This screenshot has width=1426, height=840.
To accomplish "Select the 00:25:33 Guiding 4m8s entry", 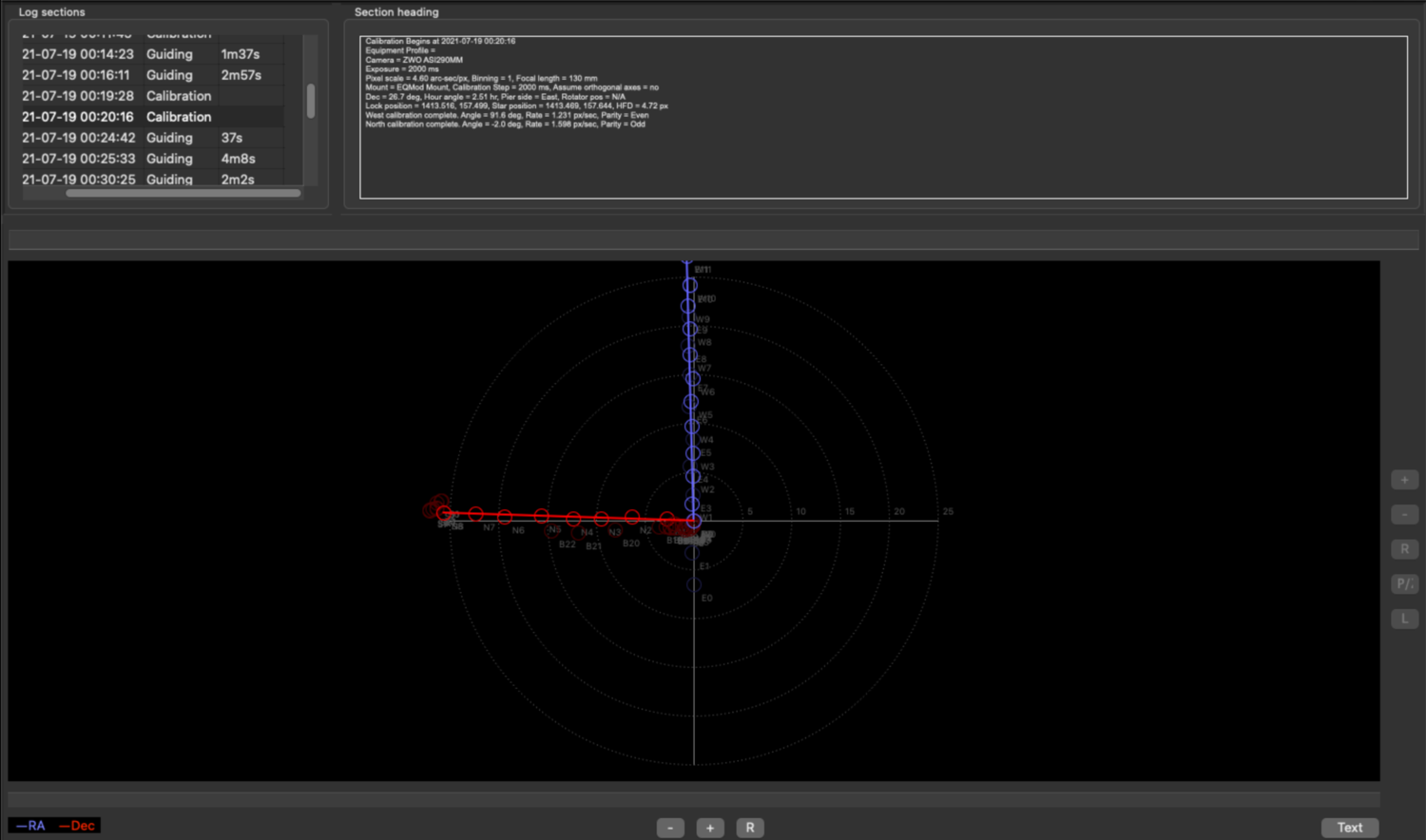I will 152,159.
